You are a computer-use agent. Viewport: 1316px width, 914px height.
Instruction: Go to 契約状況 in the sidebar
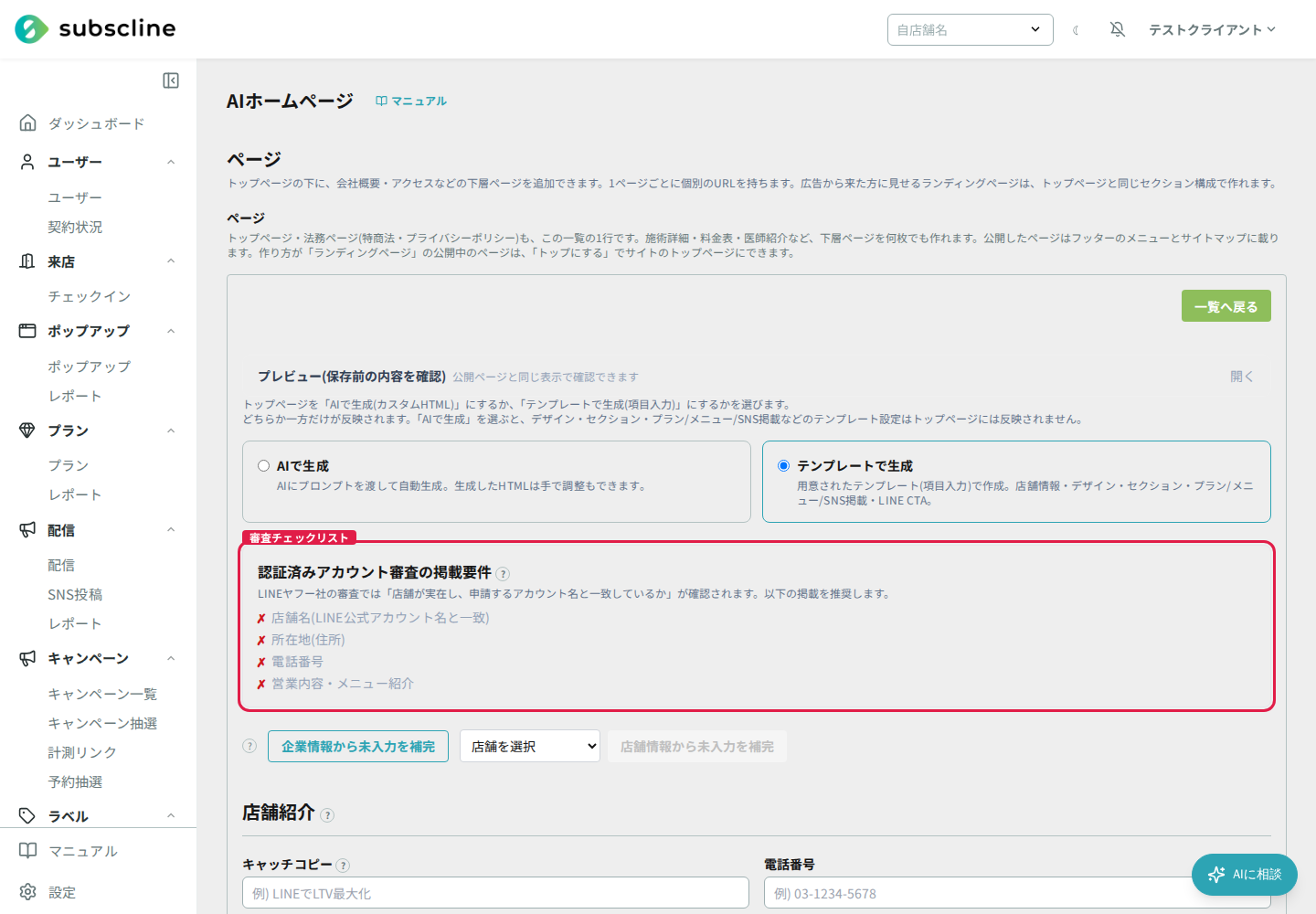(75, 227)
